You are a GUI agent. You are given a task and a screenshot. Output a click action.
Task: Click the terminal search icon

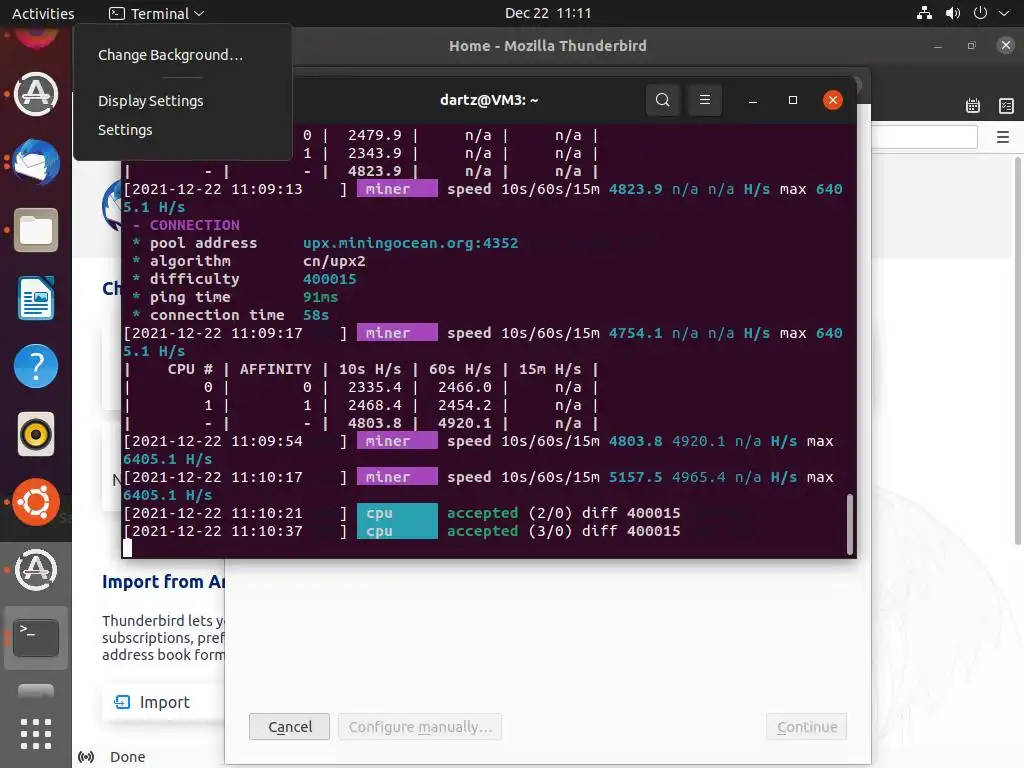662,100
